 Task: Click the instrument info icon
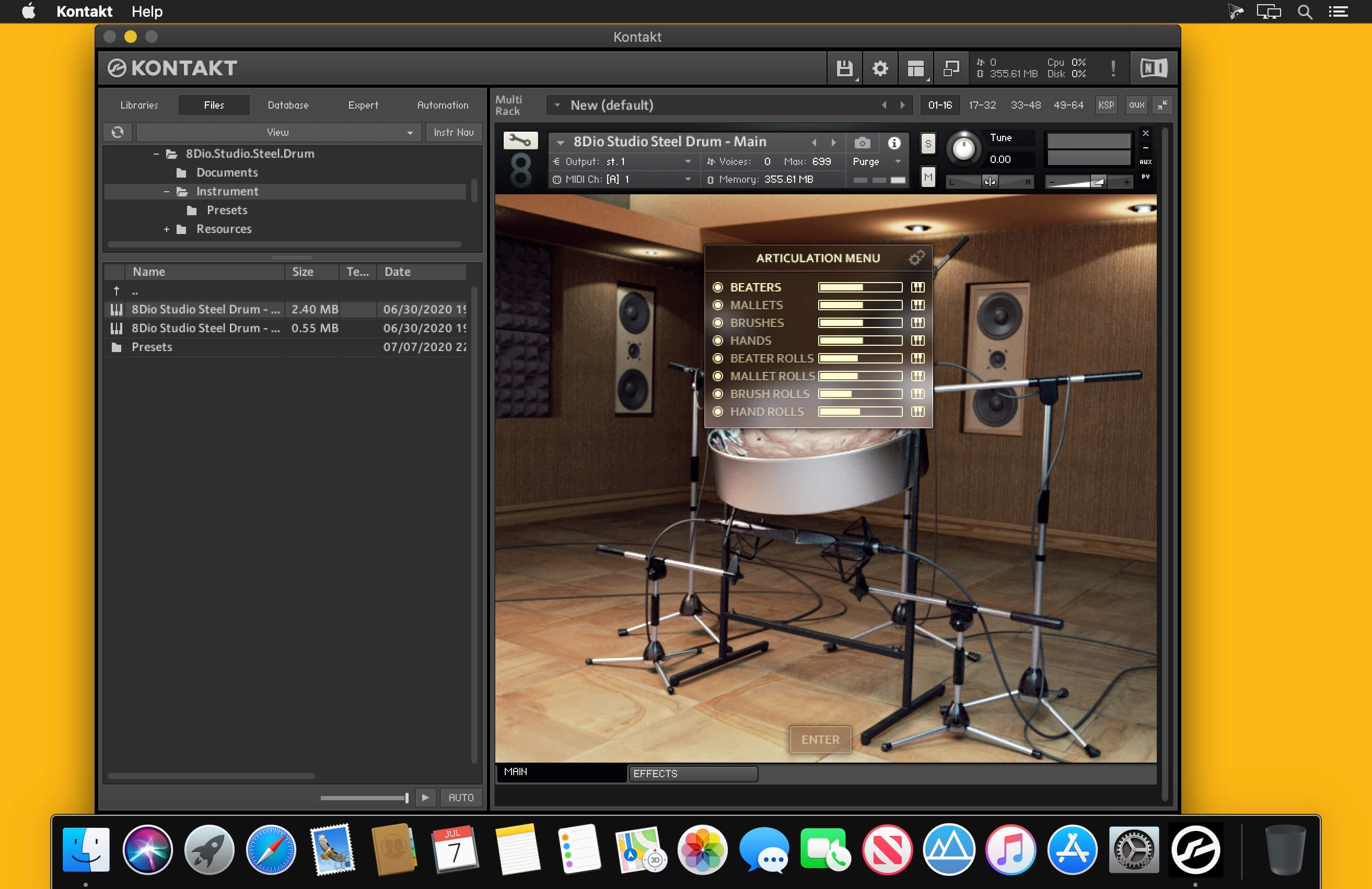click(894, 143)
